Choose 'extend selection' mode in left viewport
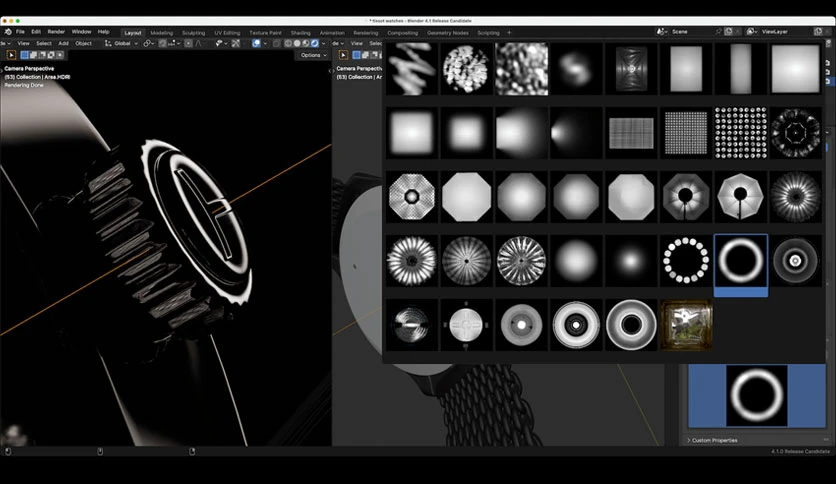 [x=33, y=55]
